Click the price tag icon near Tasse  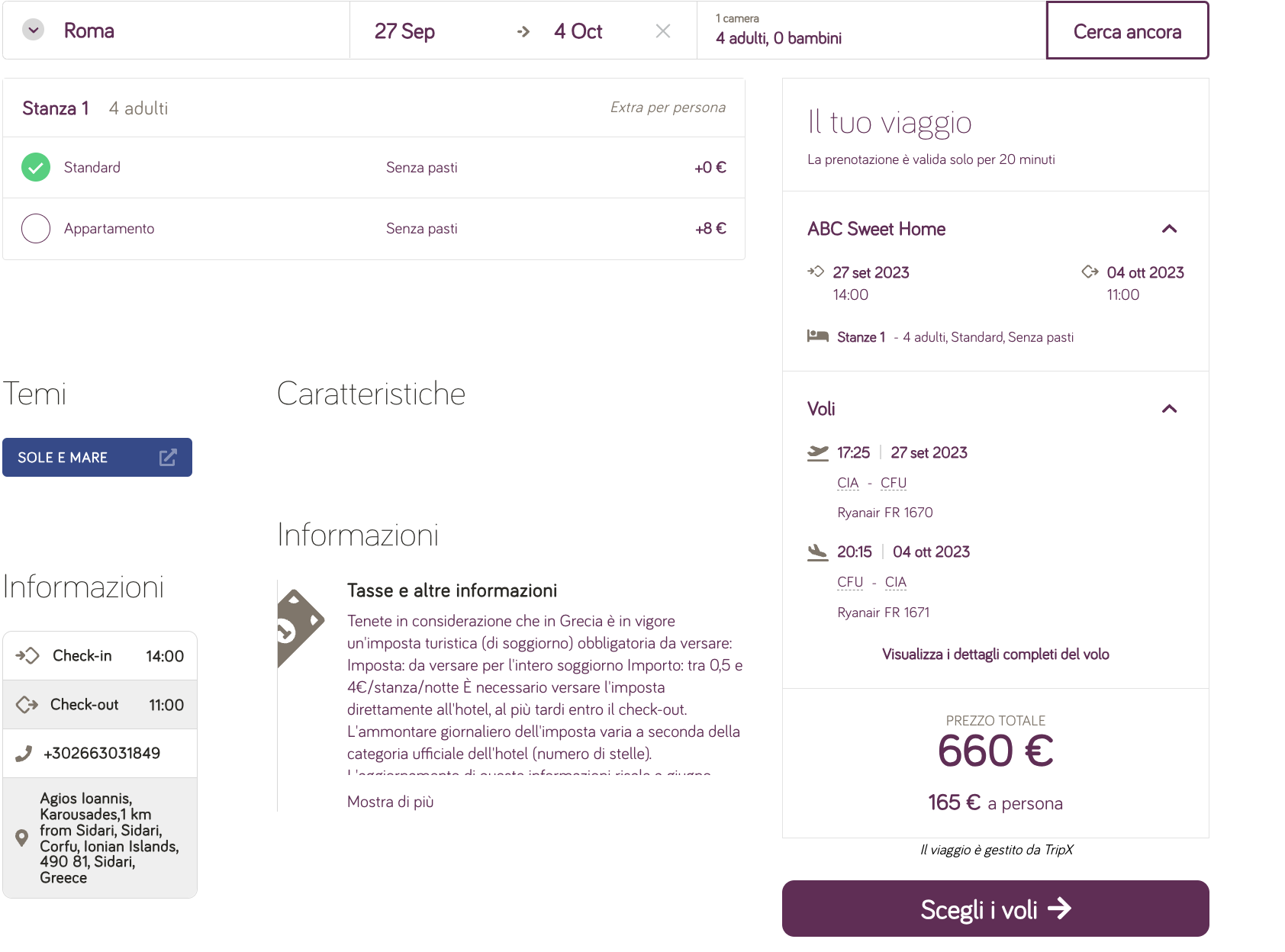point(299,627)
